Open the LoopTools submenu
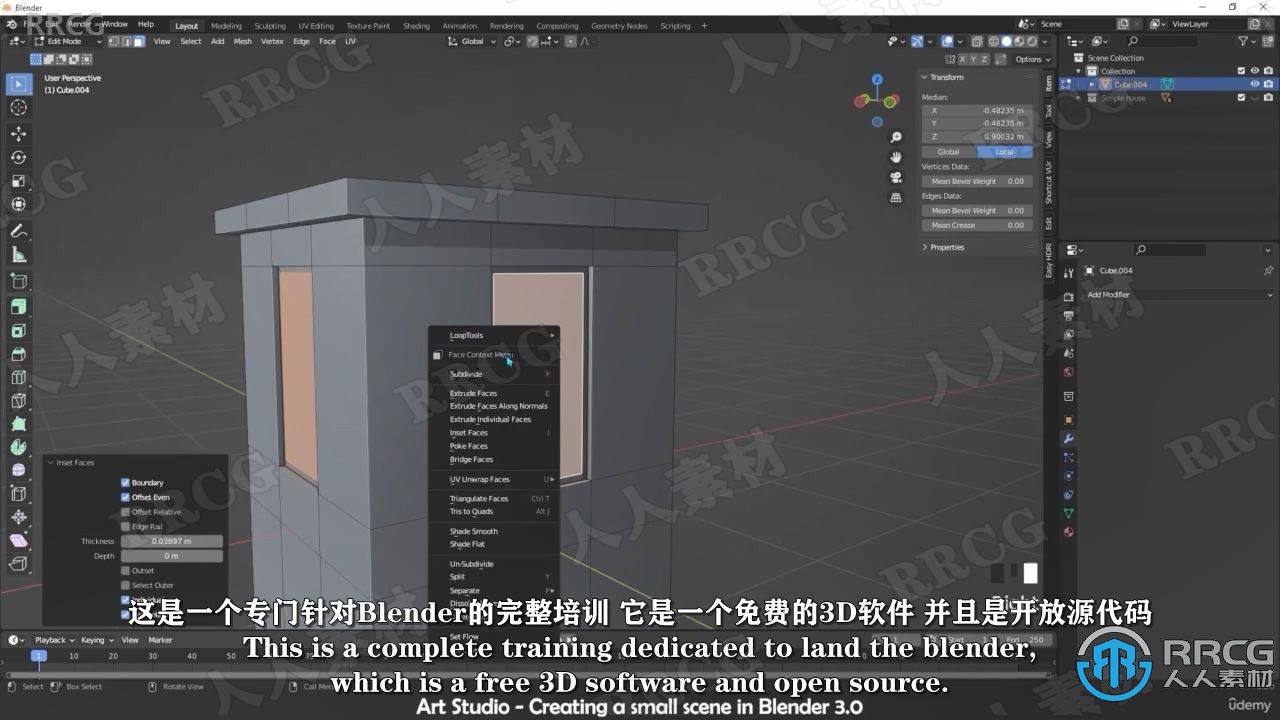The image size is (1280, 720). tap(494, 335)
